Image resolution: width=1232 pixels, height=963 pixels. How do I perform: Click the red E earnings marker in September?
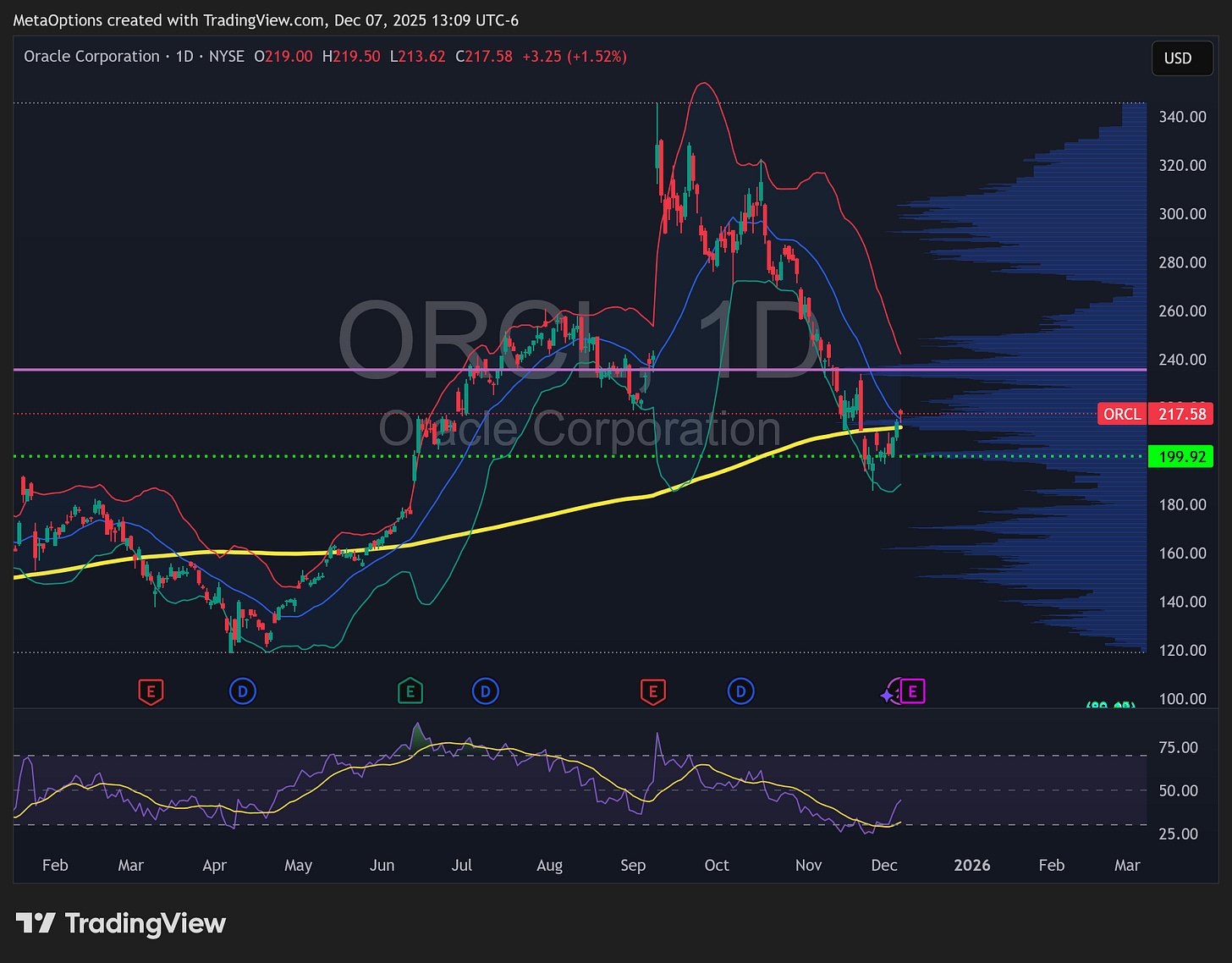(653, 691)
